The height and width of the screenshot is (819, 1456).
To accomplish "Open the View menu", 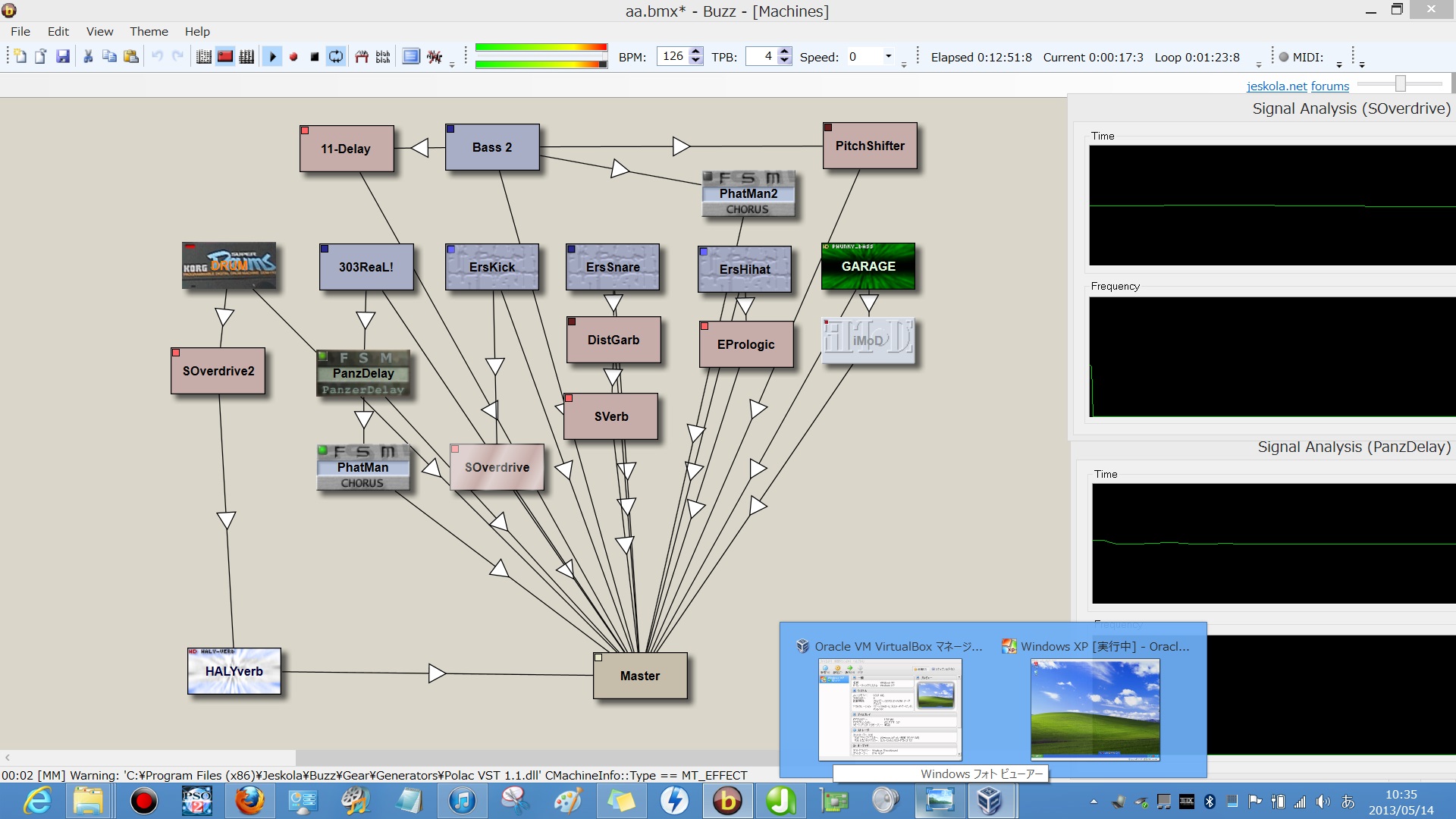I will point(99,31).
